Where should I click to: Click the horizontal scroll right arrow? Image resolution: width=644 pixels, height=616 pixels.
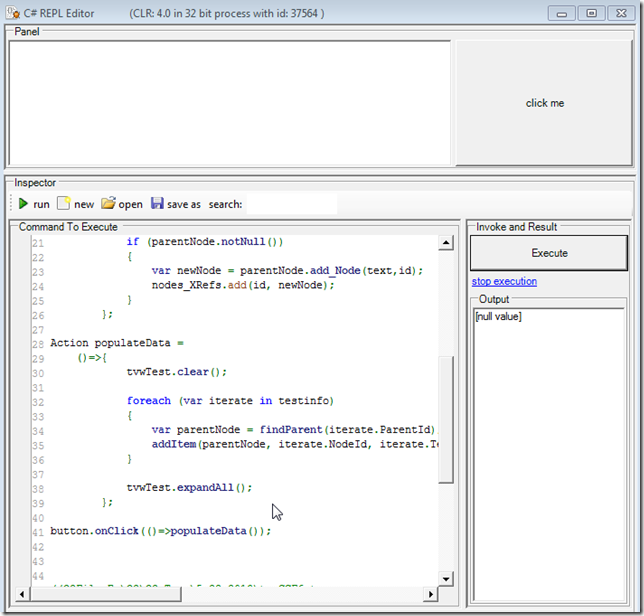[x=430, y=594]
